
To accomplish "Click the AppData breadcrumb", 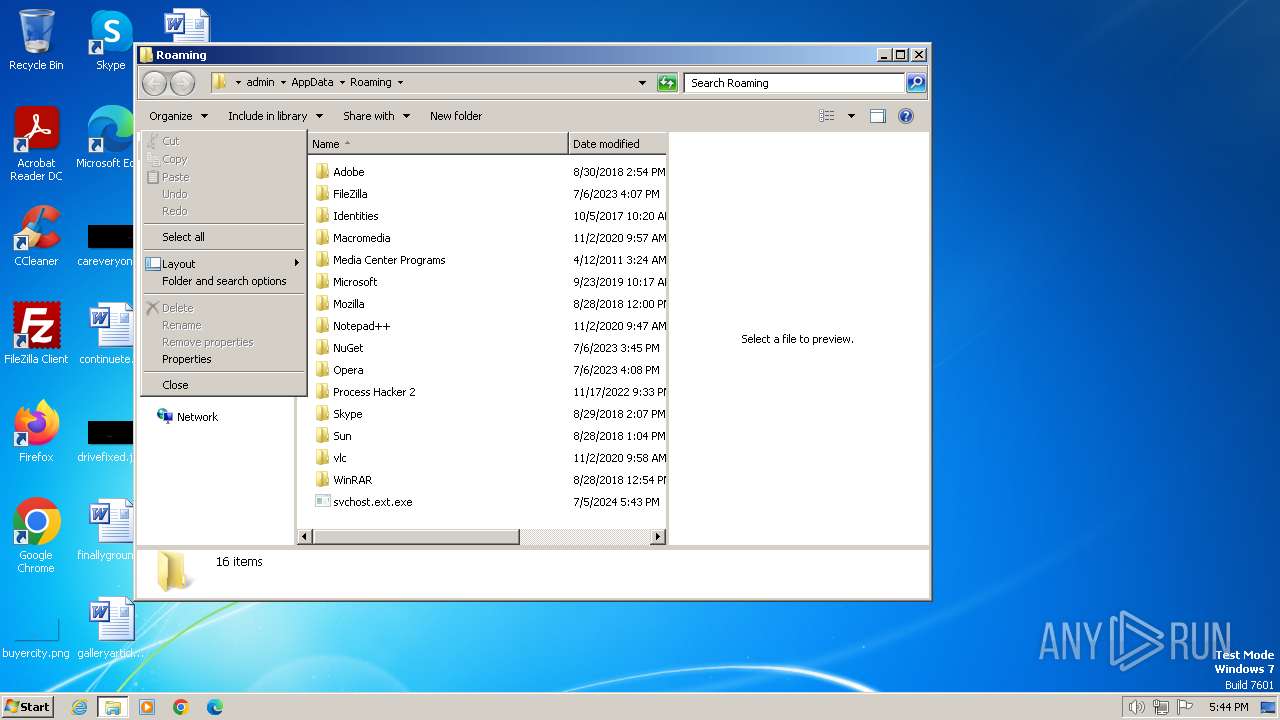I will pyautogui.click(x=312, y=83).
